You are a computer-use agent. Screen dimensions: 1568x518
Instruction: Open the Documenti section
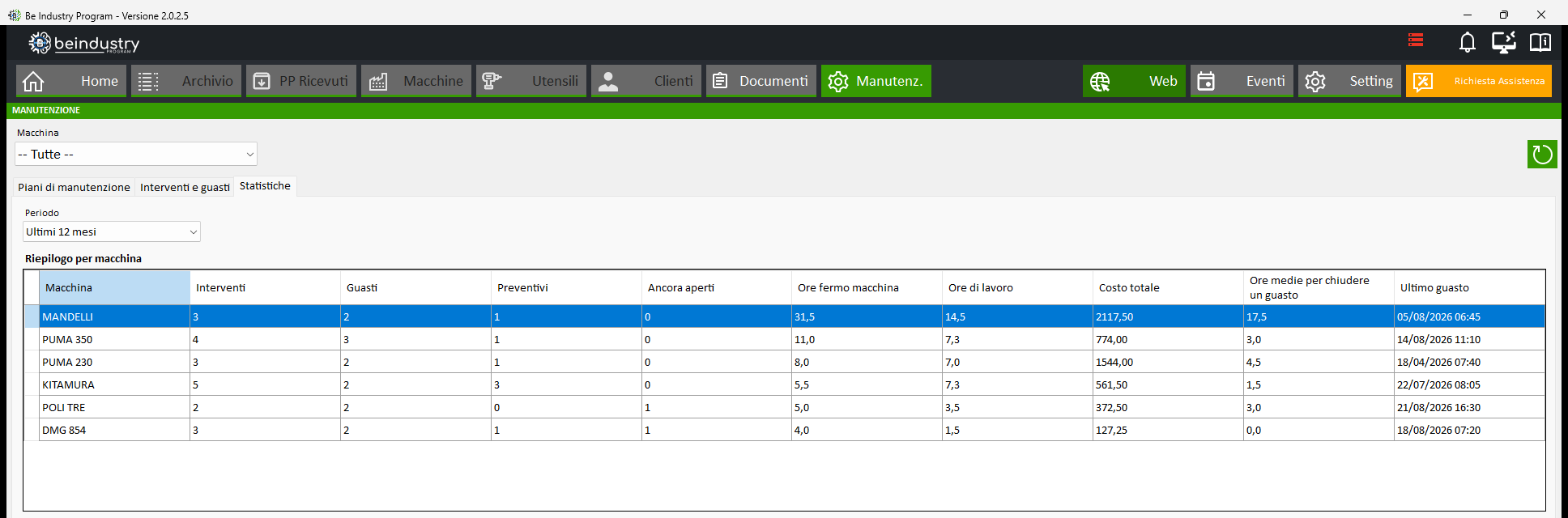[761, 81]
